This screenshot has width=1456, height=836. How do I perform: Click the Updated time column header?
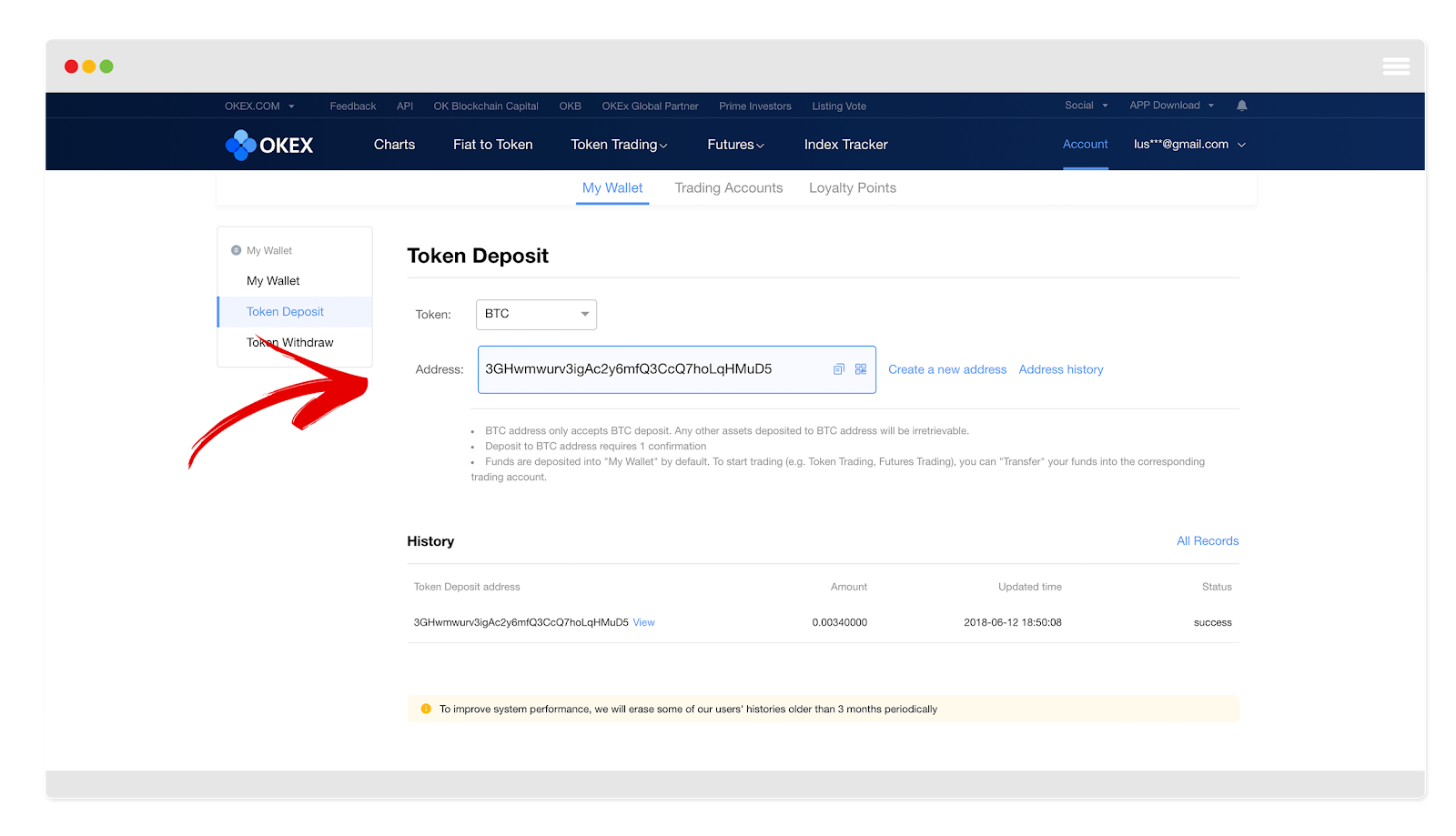pyautogui.click(x=1030, y=587)
